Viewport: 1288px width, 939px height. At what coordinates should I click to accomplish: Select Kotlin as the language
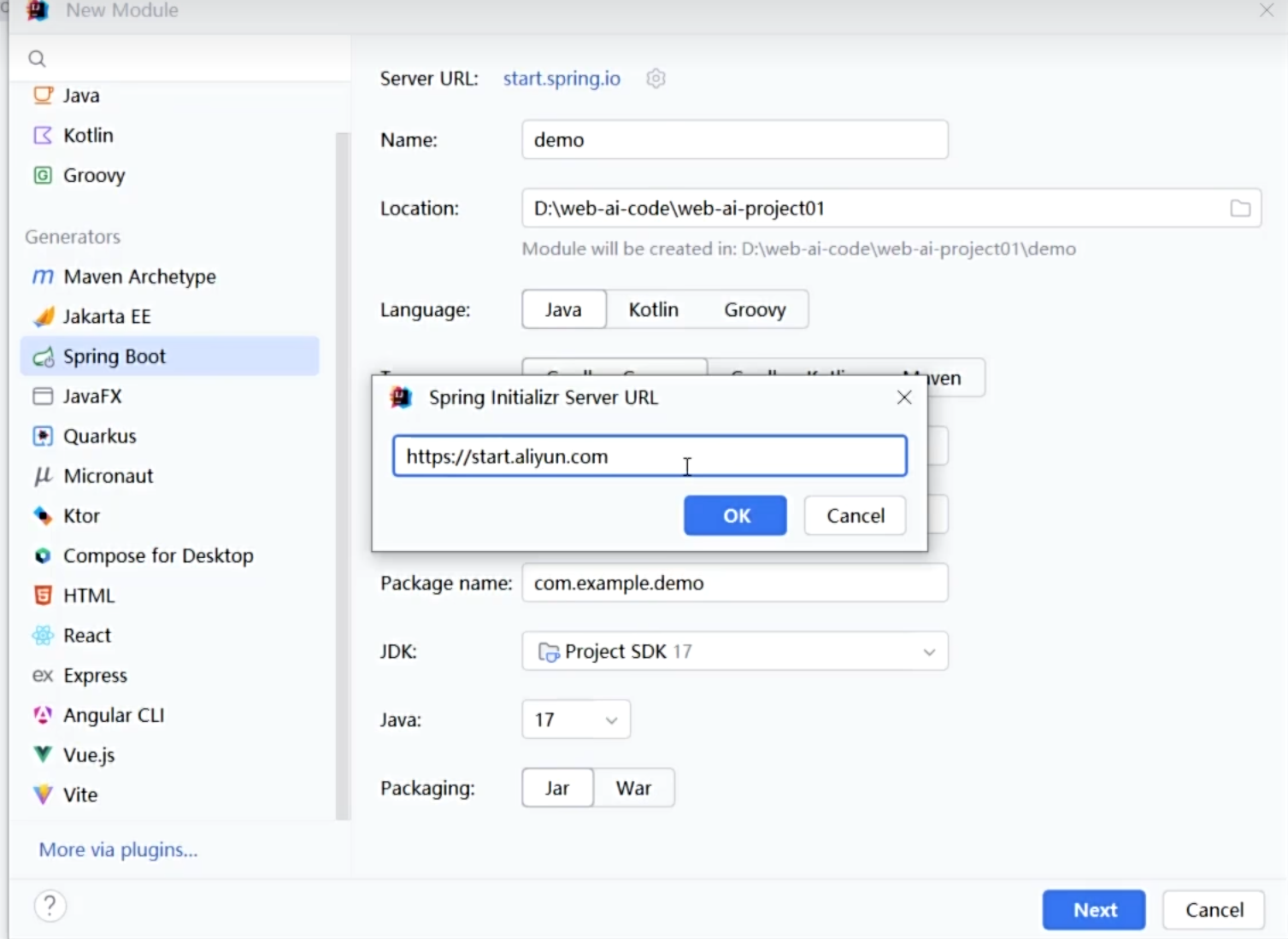click(653, 309)
